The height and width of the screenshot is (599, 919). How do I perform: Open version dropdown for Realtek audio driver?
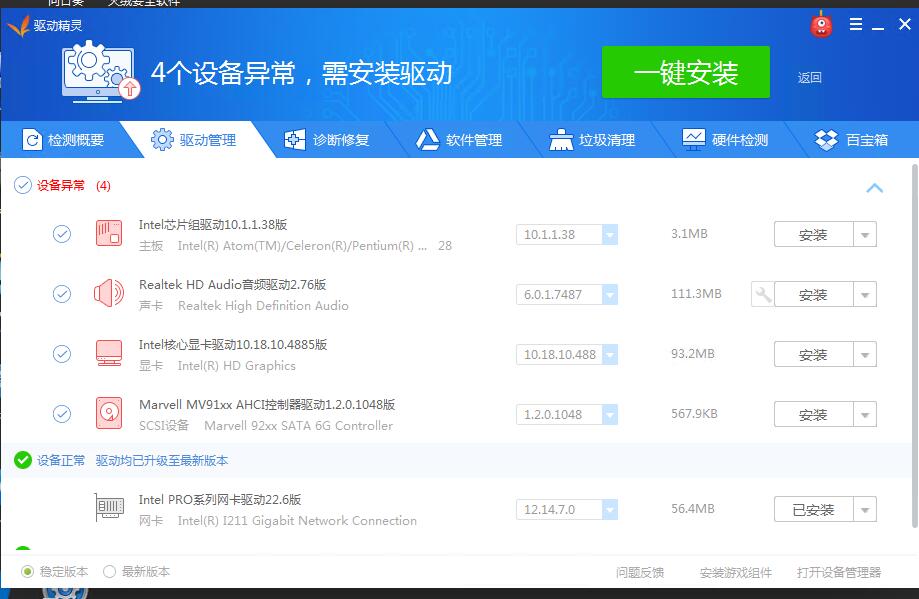610,293
